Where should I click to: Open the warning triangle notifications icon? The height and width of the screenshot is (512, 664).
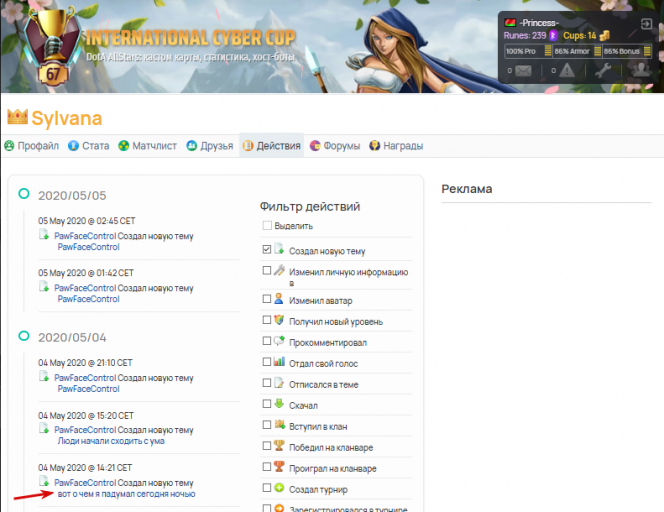(x=567, y=70)
